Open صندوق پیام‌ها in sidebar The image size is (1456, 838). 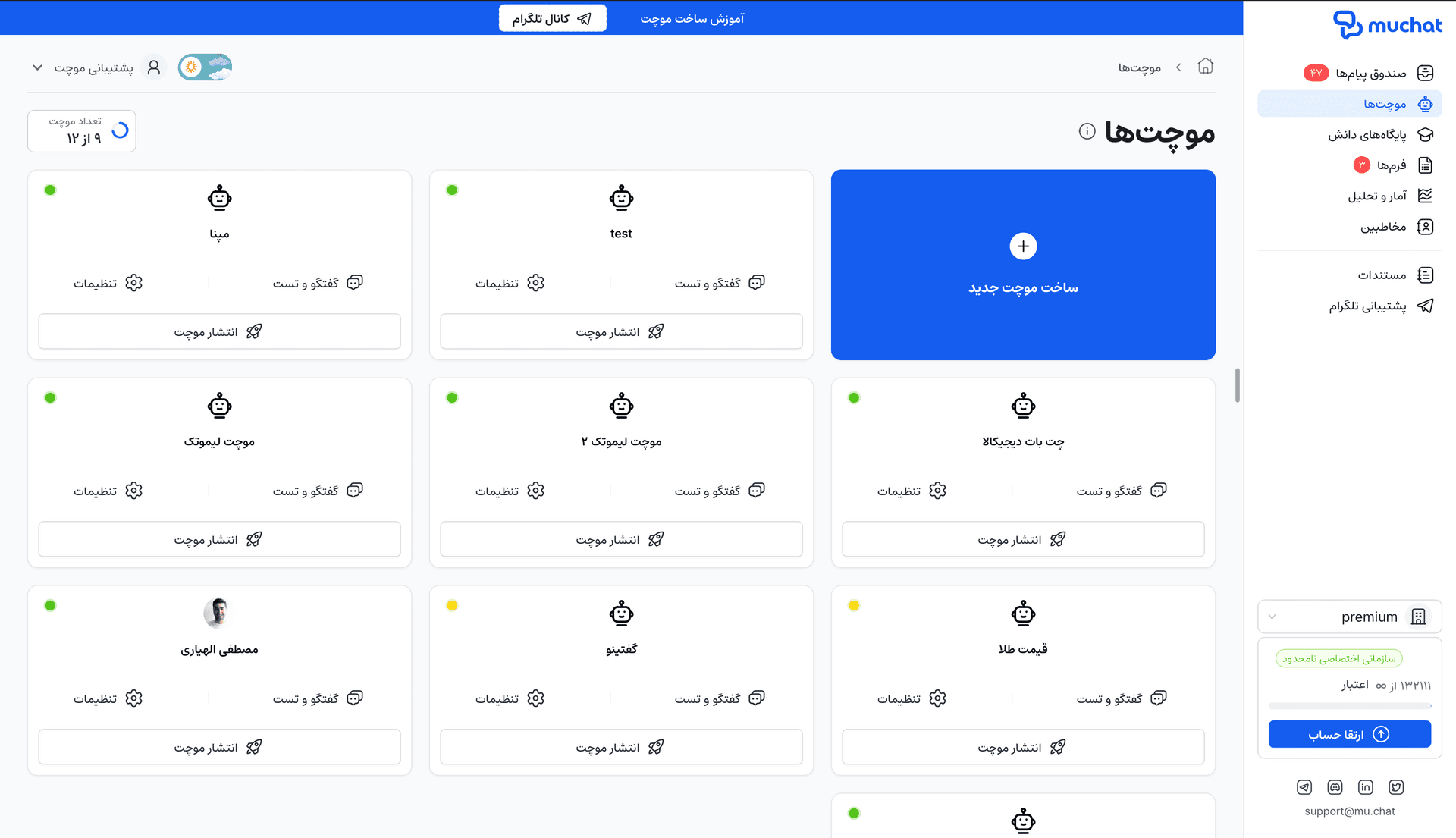pyautogui.click(x=1349, y=73)
